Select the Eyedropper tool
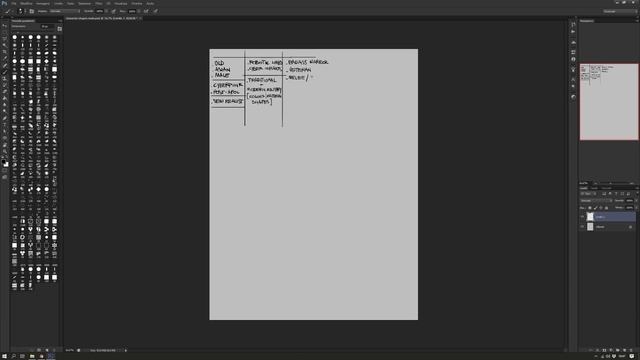Screen dimensions: 640x360 4,58
